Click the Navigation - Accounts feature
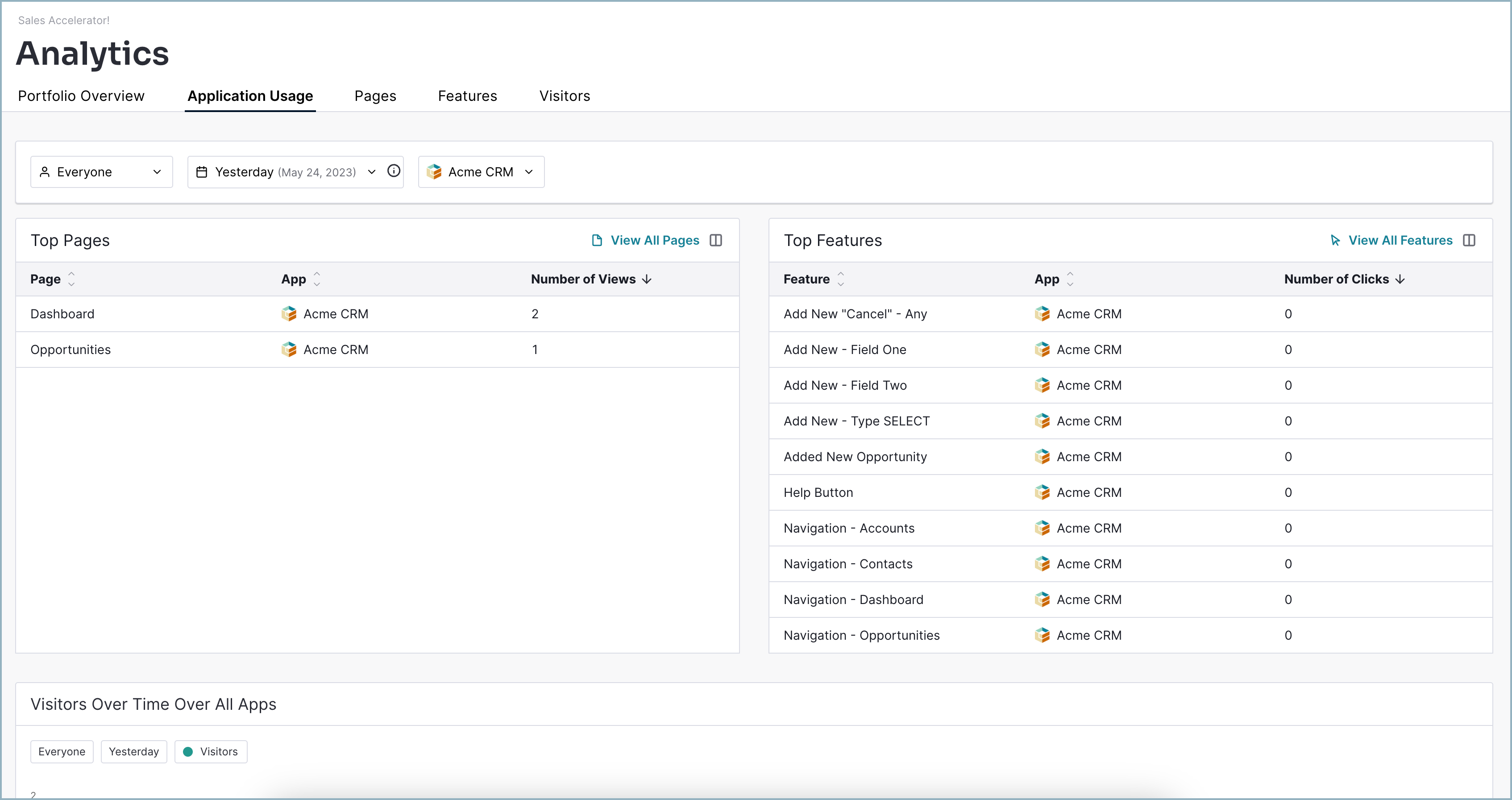Viewport: 1512px width, 800px height. pos(849,528)
